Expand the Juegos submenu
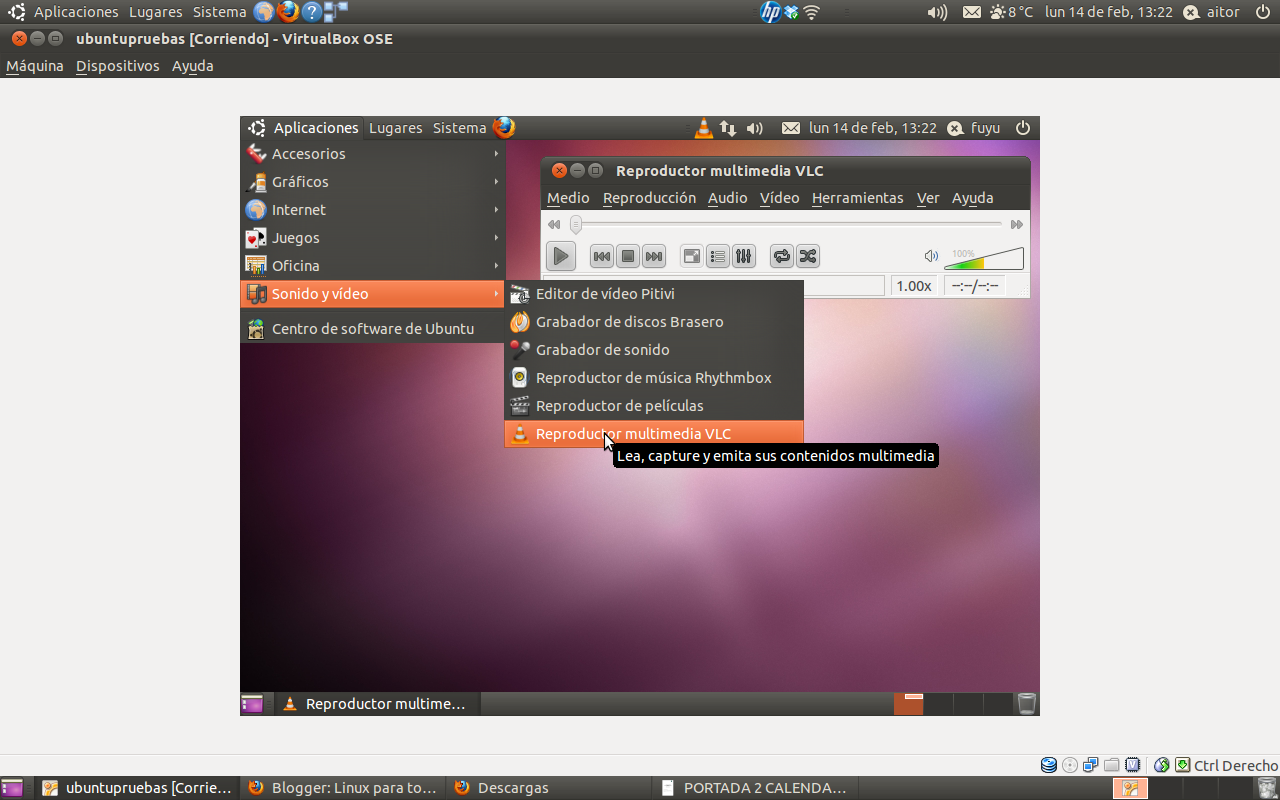Image resolution: width=1280 pixels, height=800 pixels. 373,238
